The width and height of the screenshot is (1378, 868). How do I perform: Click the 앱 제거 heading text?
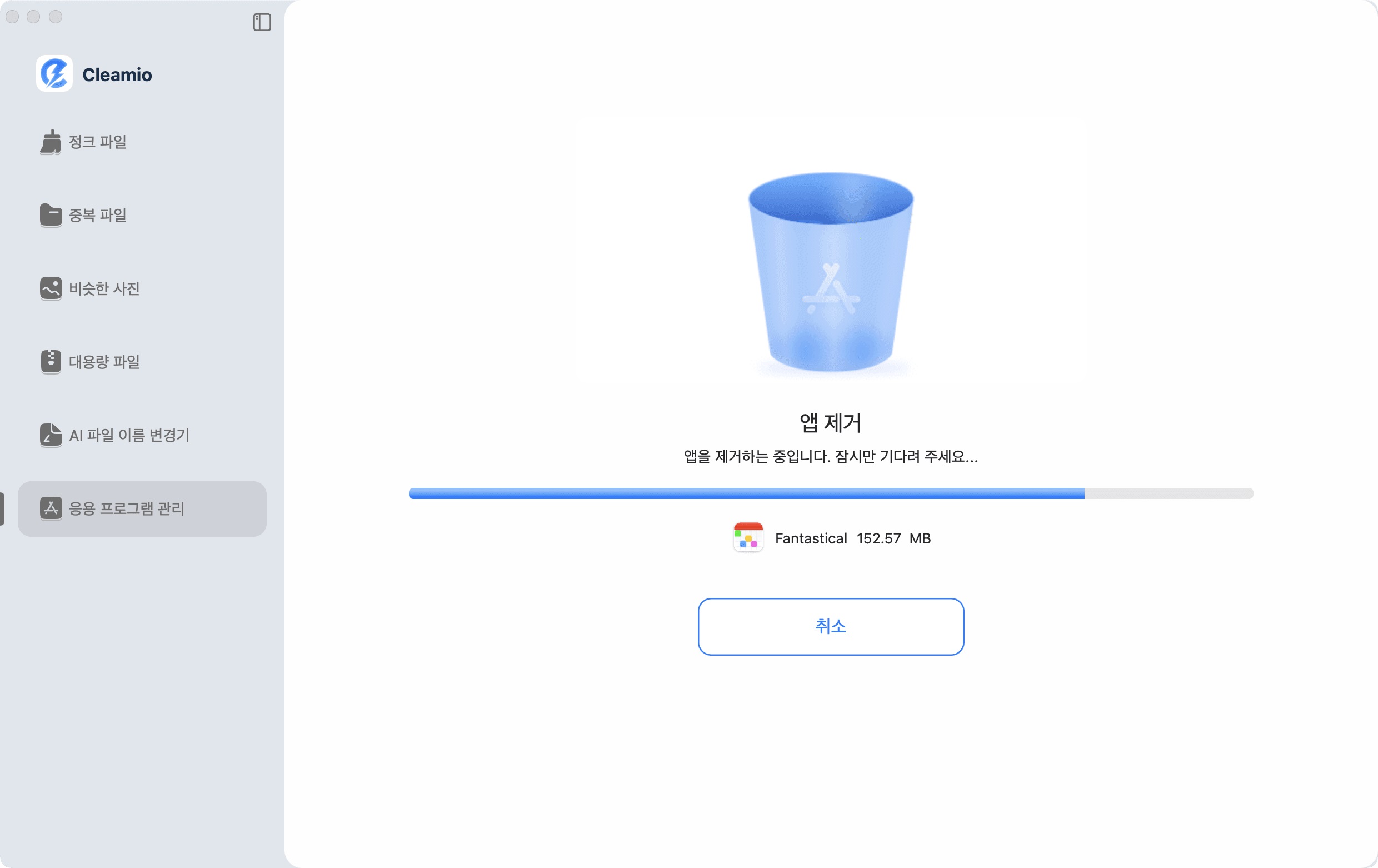[x=831, y=423]
